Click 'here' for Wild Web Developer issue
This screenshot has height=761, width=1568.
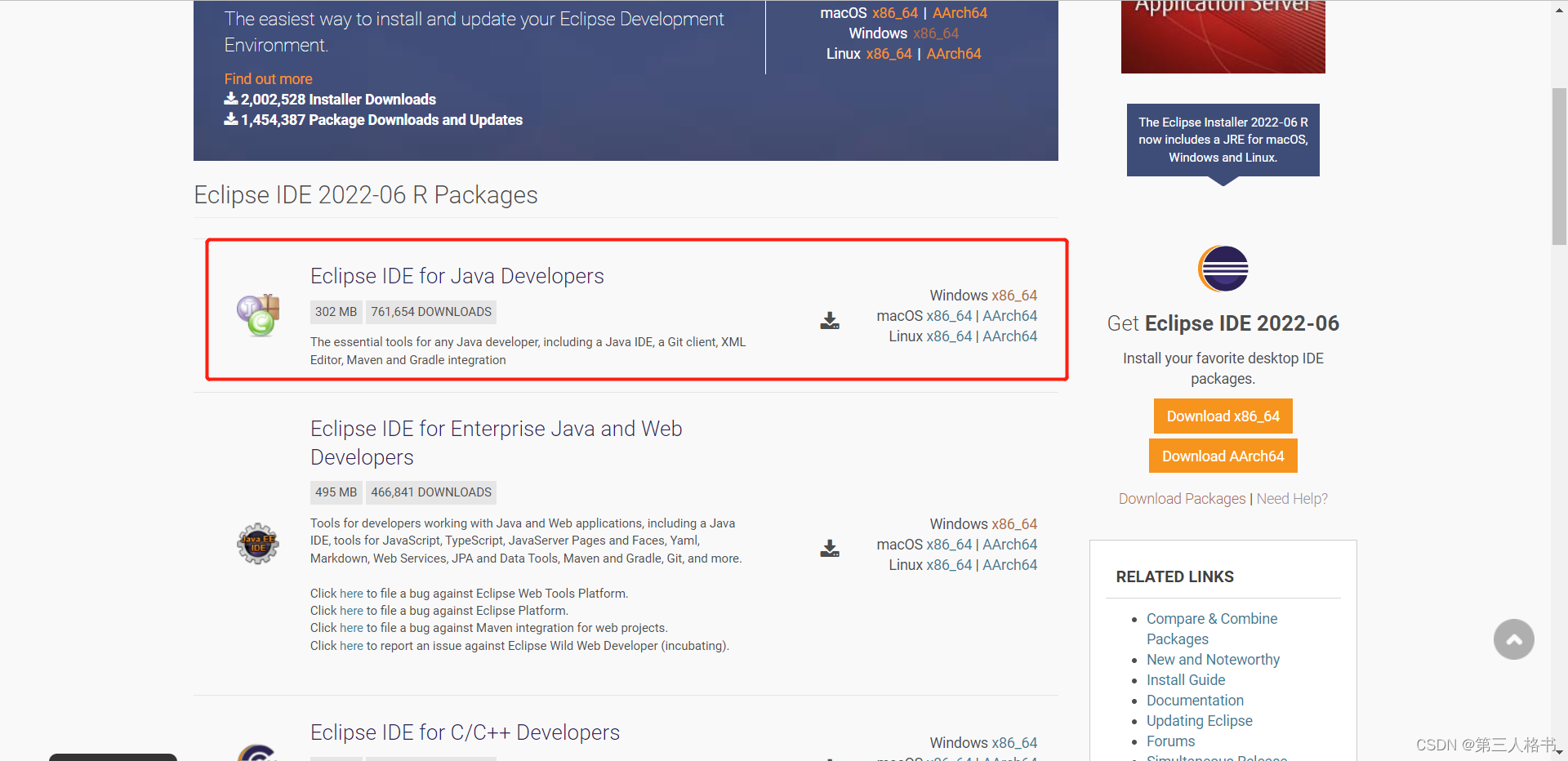pos(351,646)
